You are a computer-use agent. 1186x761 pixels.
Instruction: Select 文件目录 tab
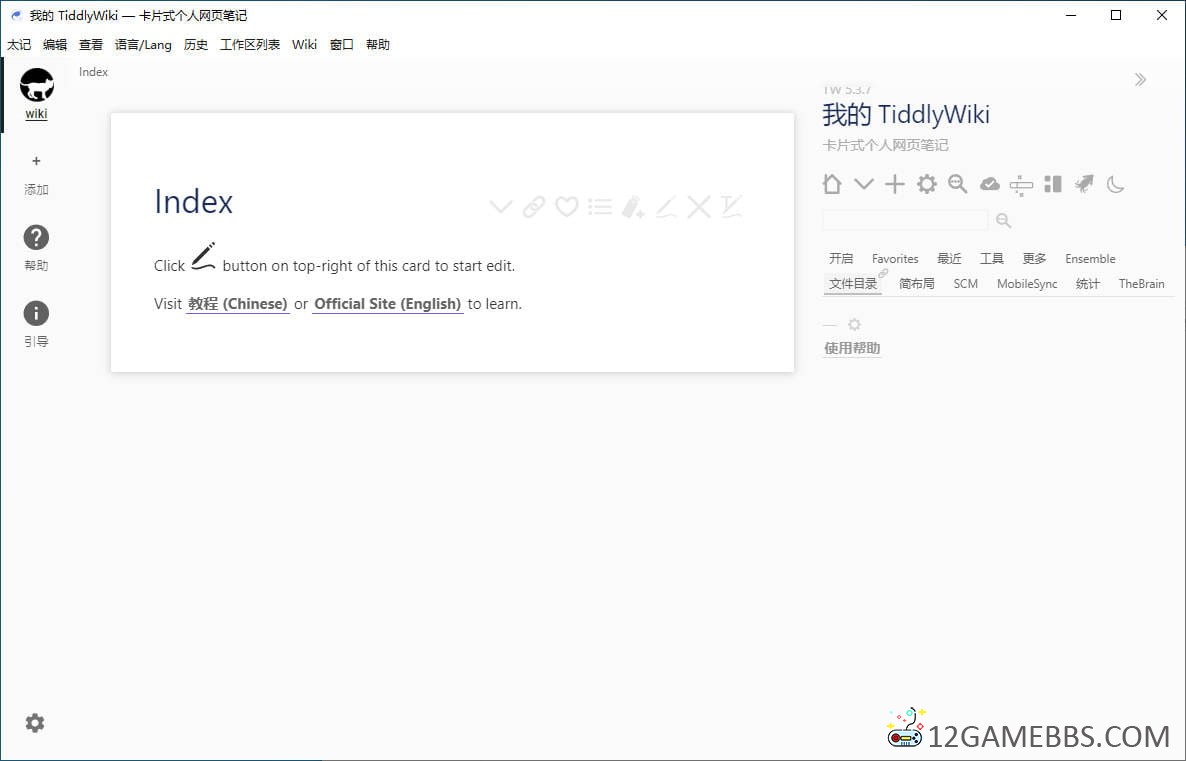pos(852,284)
